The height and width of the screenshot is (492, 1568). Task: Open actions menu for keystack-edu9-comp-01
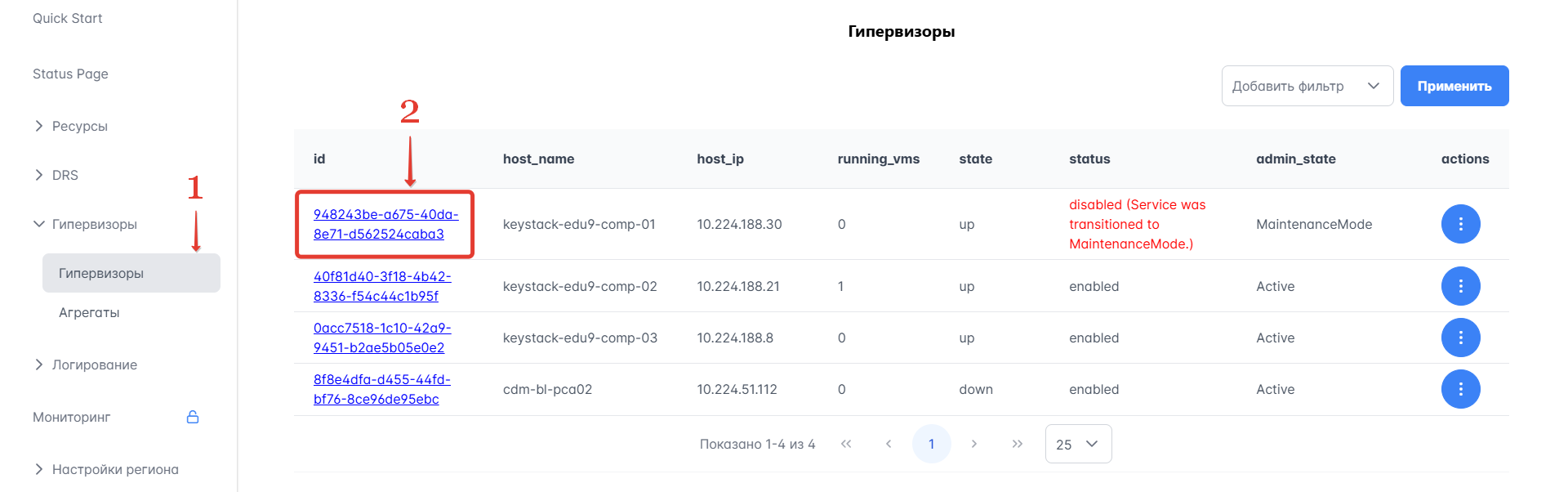pos(1460,224)
